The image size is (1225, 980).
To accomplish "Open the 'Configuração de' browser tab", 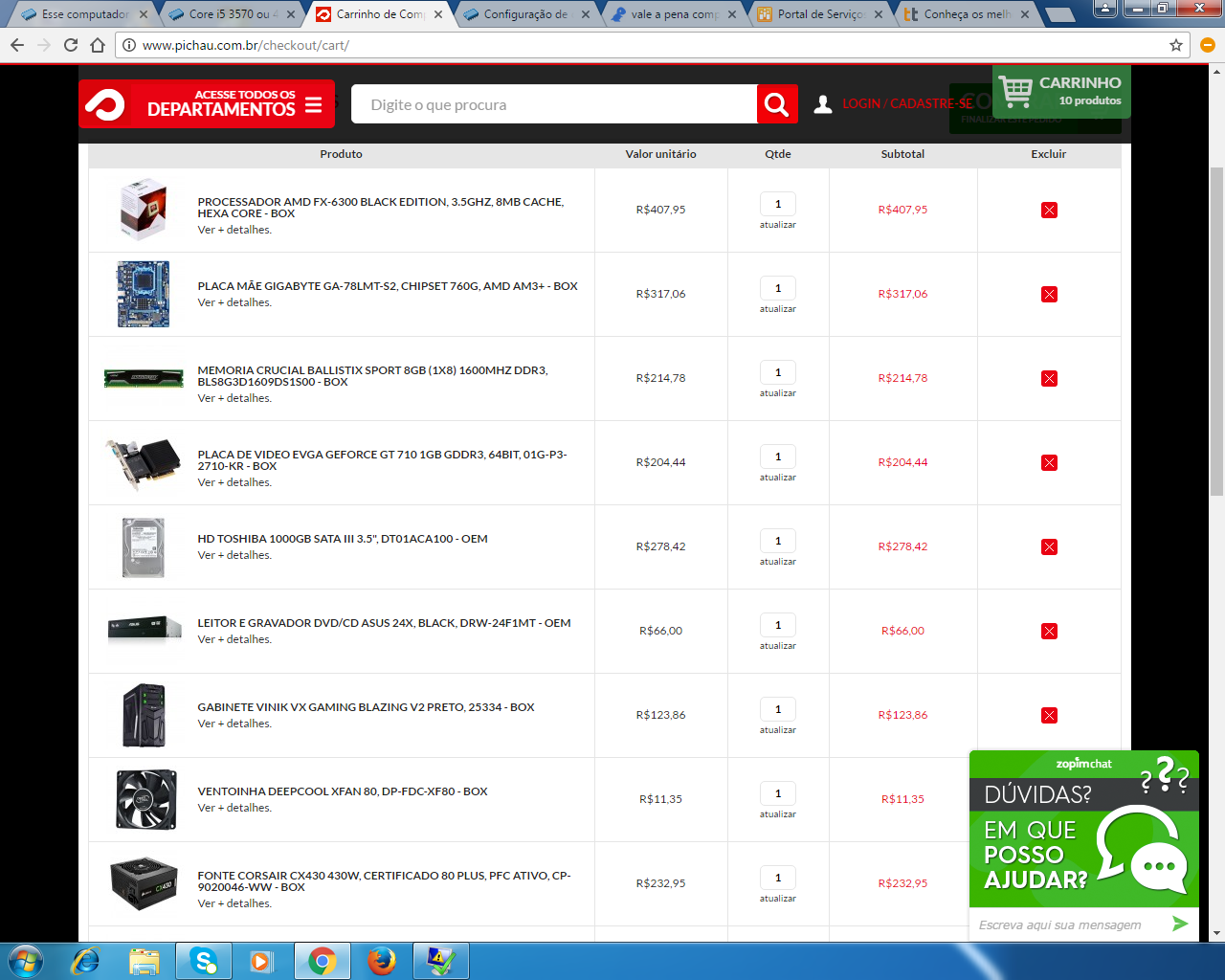I will pyautogui.click(x=524, y=14).
